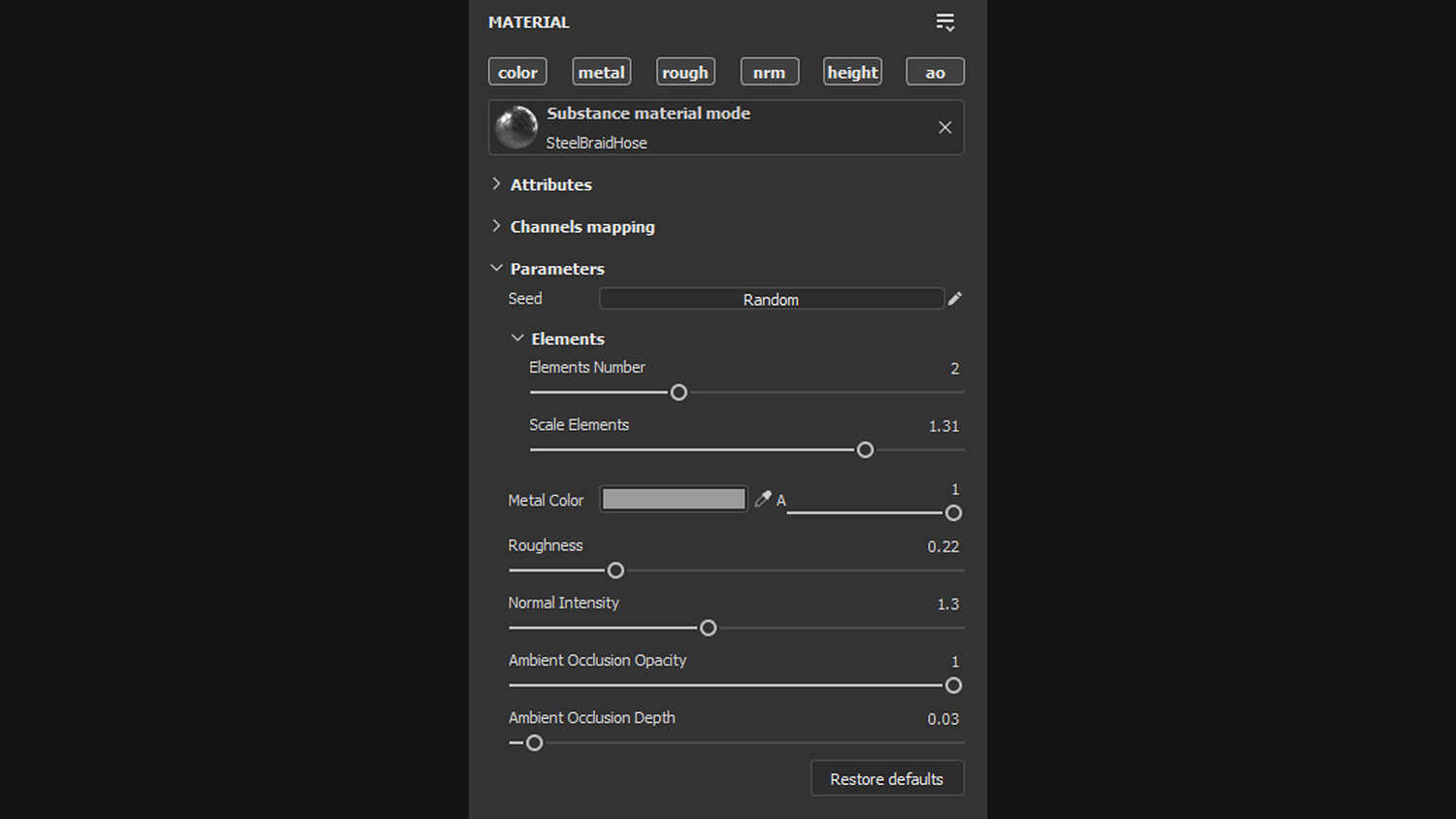Click the seed edit pencil icon
Screen dimensions: 1456x819
(x=955, y=299)
